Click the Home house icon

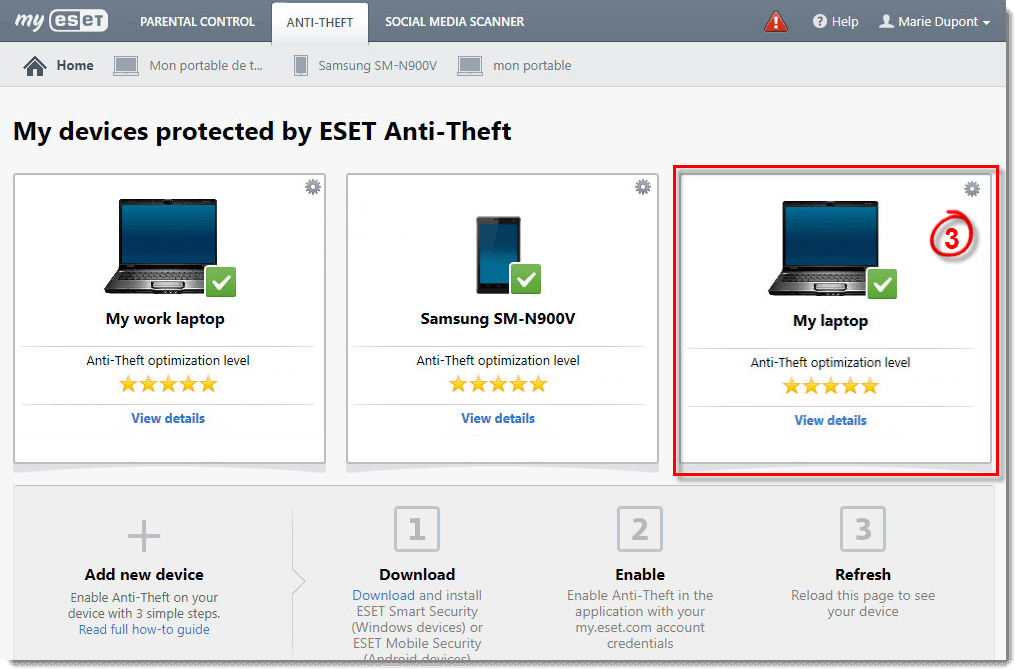point(34,65)
